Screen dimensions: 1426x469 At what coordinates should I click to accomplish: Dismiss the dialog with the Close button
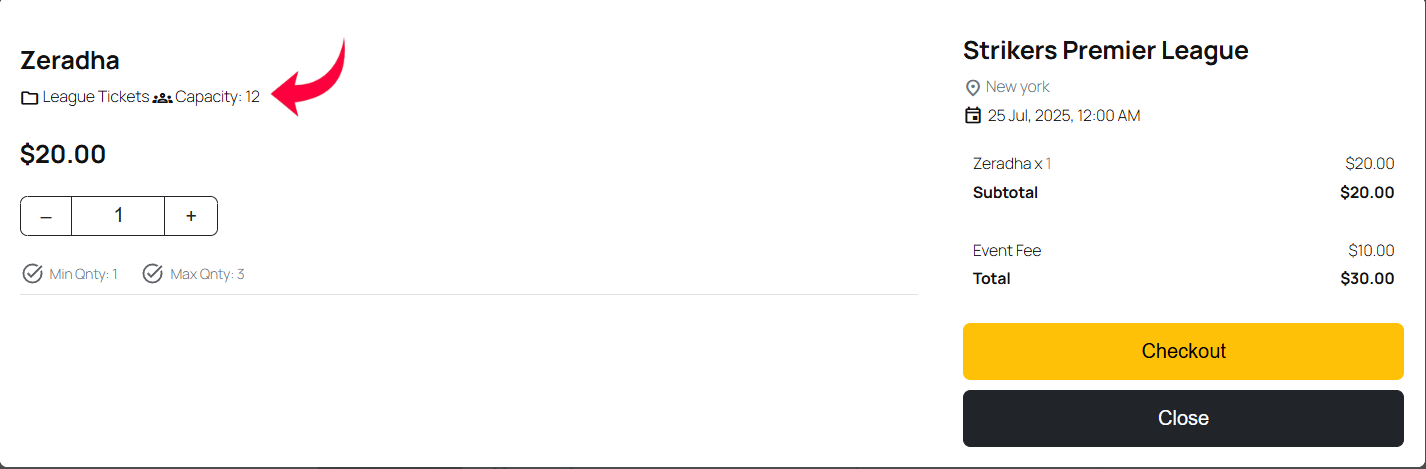click(x=1183, y=418)
